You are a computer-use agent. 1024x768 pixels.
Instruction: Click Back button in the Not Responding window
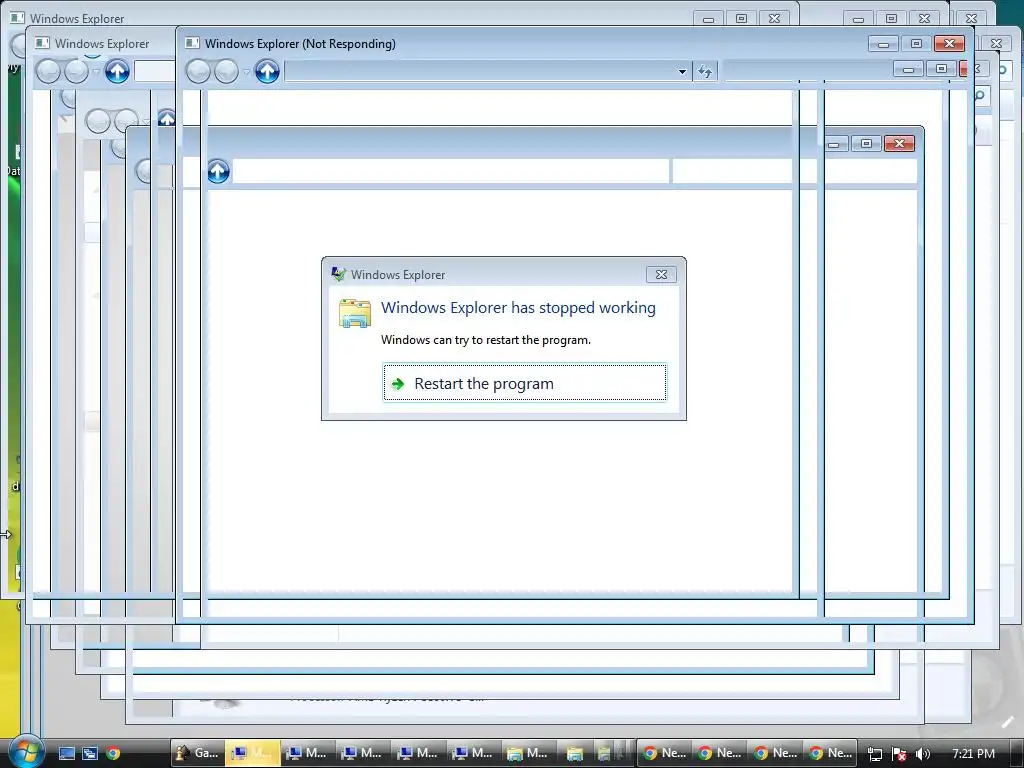198,71
